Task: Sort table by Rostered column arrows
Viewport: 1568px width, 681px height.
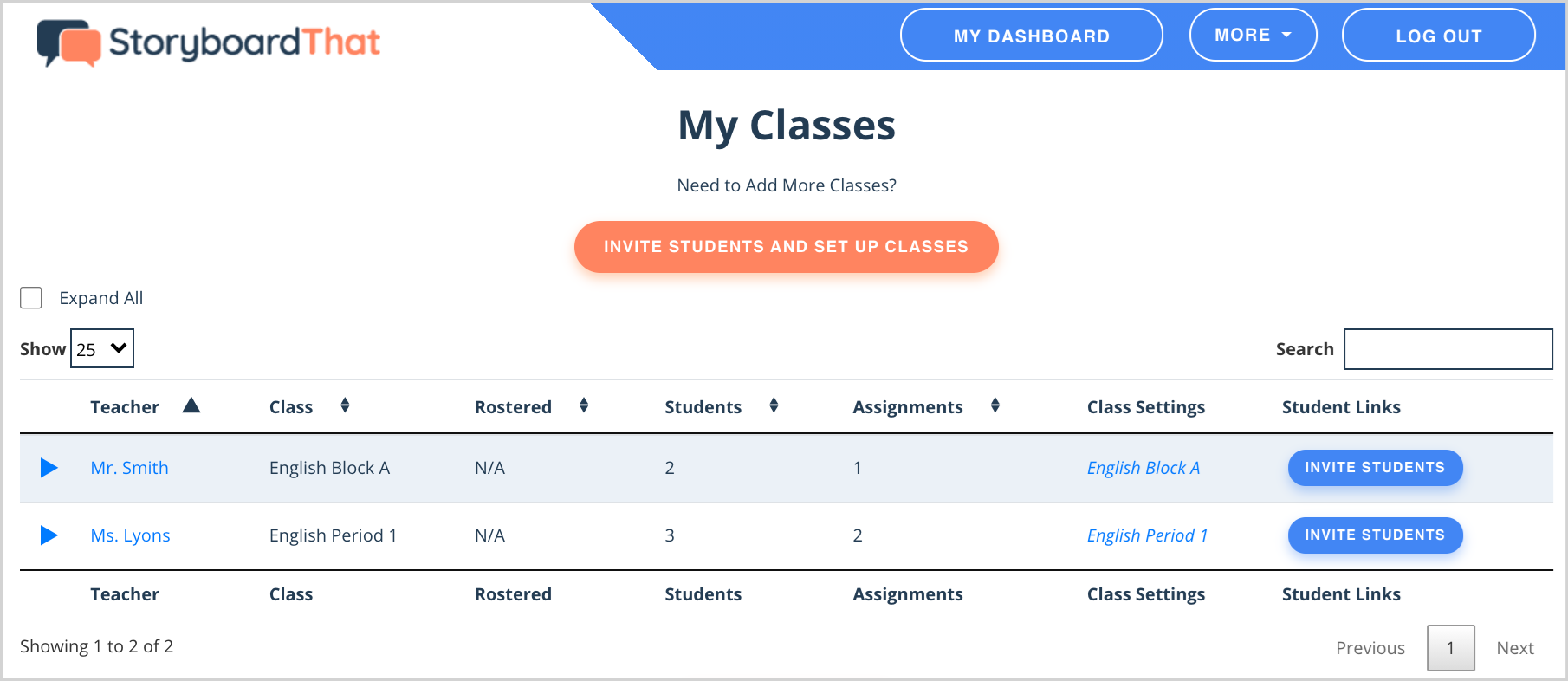Action: click(584, 405)
